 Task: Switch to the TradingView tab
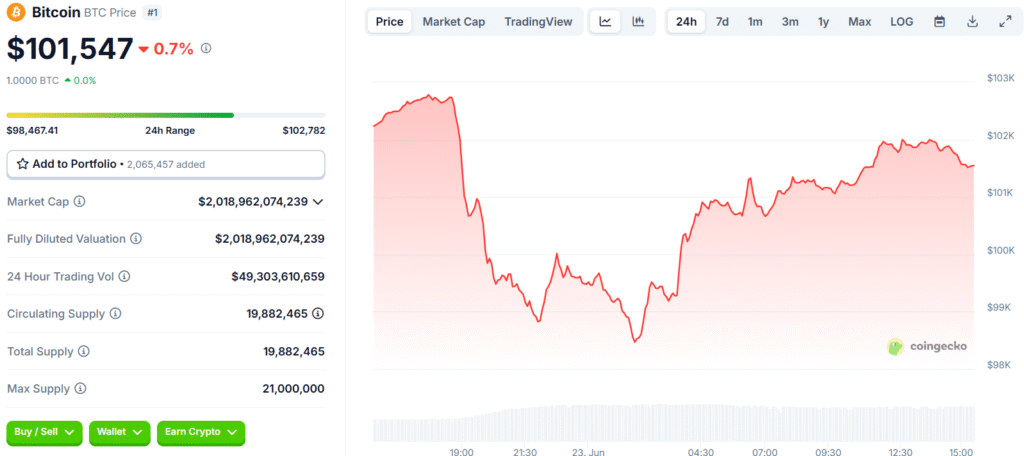click(x=538, y=22)
